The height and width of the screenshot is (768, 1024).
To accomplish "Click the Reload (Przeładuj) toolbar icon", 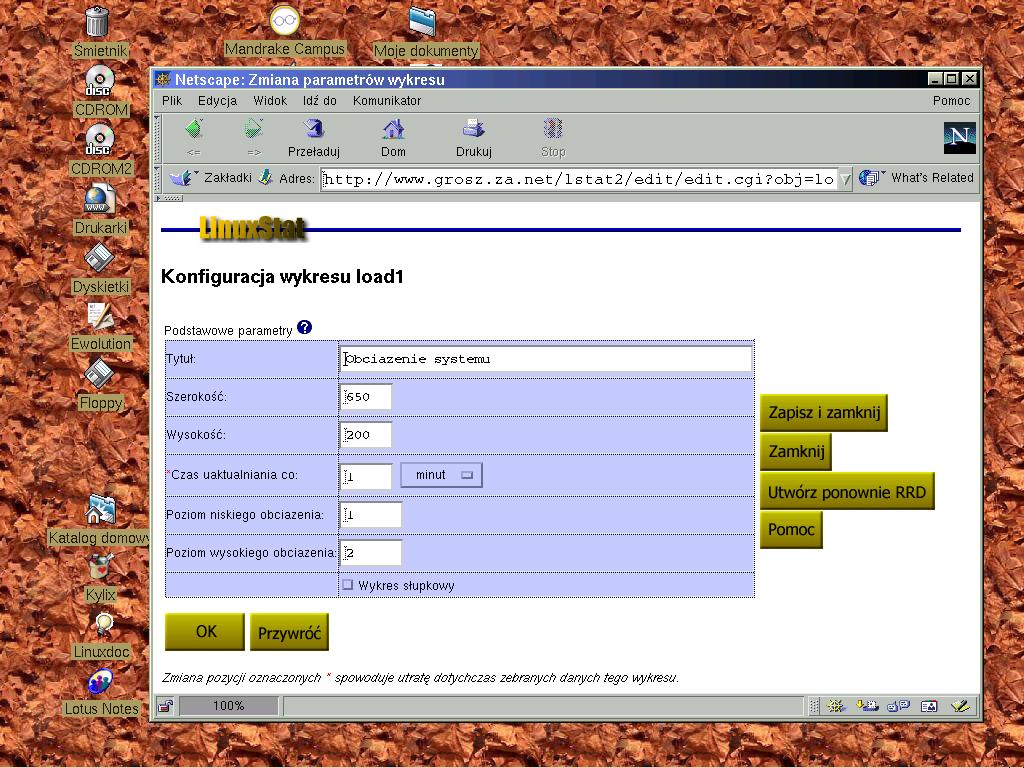I will click(313, 130).
